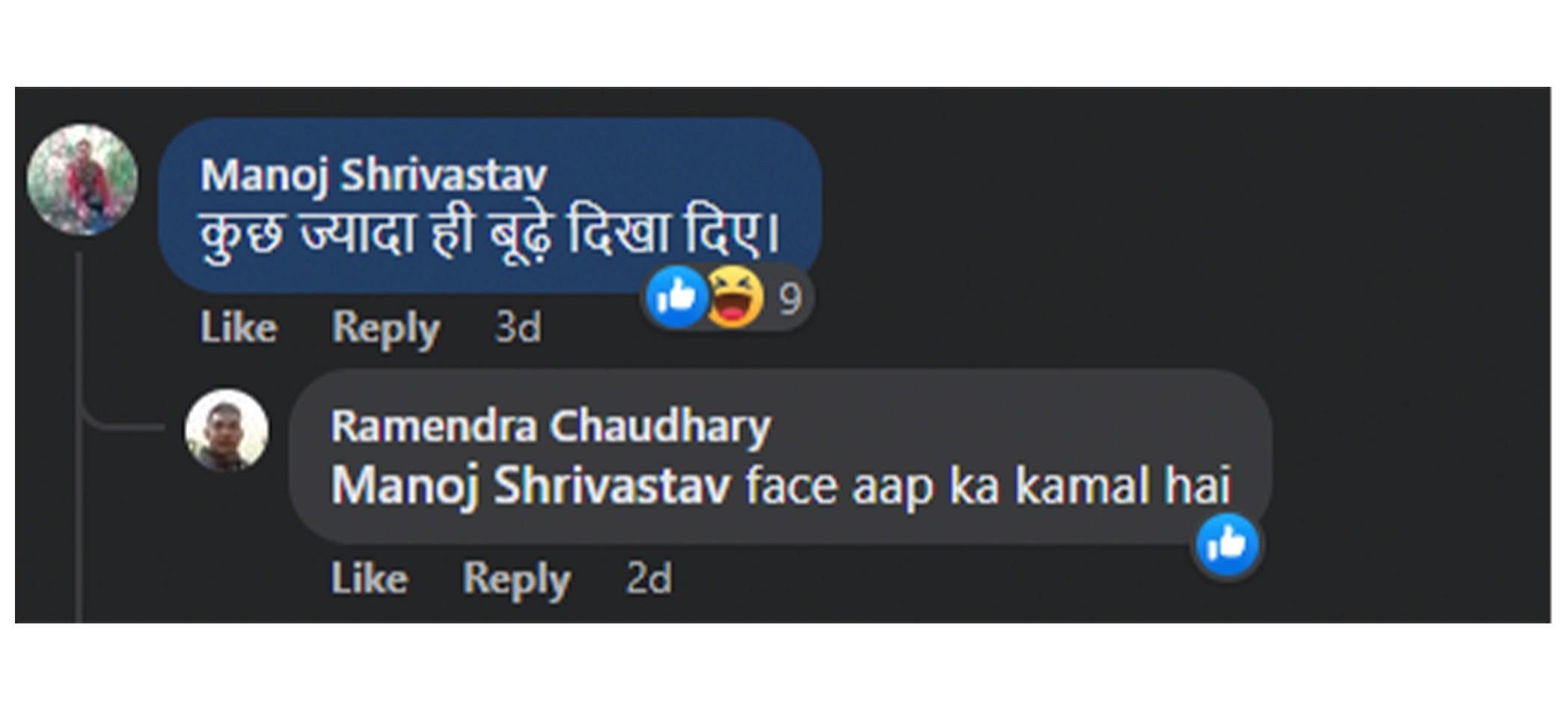Click the thumbs-up reaction on Ramendra's reply
The image size is (1568, 705).
pos(1227,544)
